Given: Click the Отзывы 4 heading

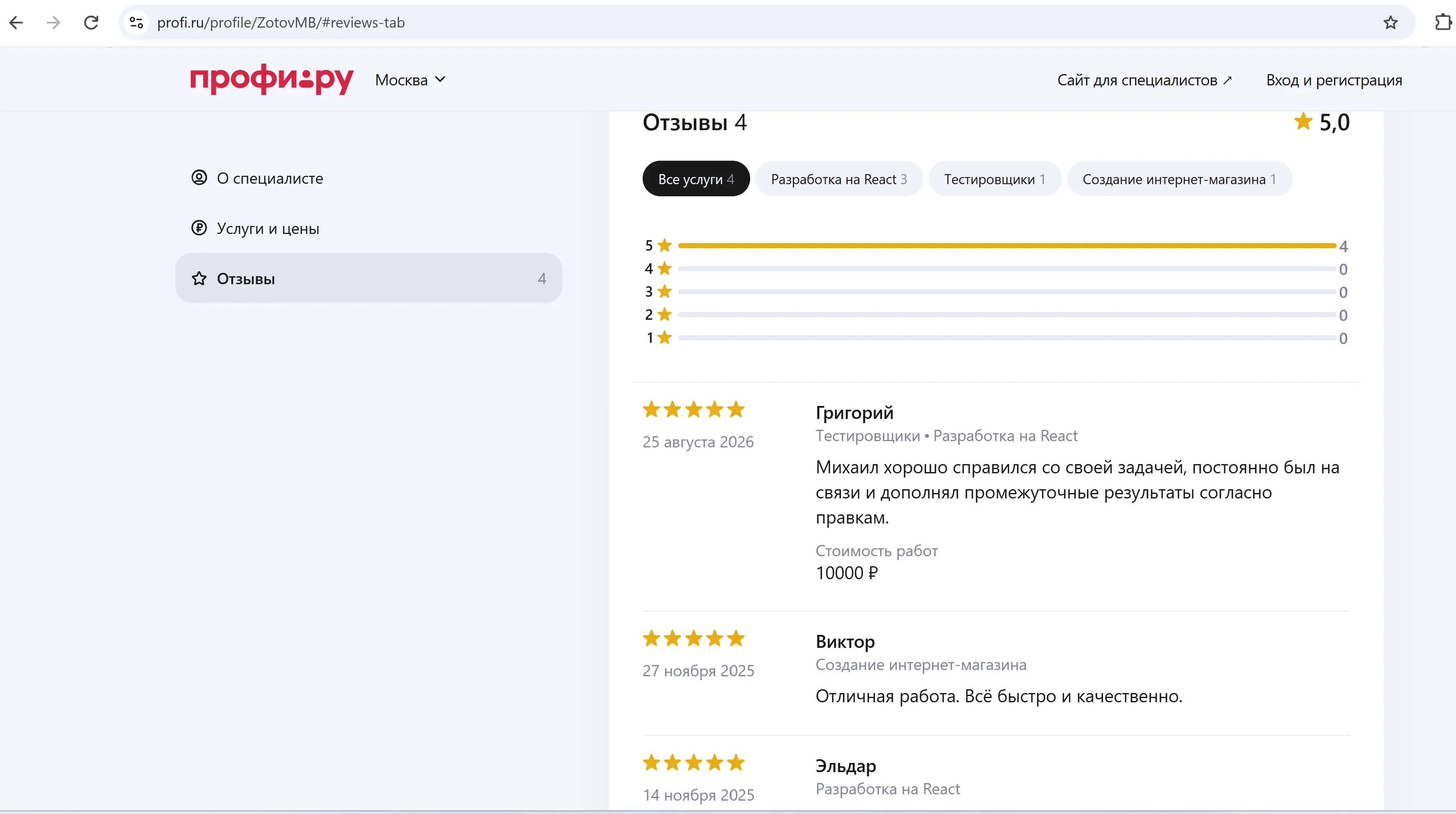Looking at the screenshot, I should (695, 122).
